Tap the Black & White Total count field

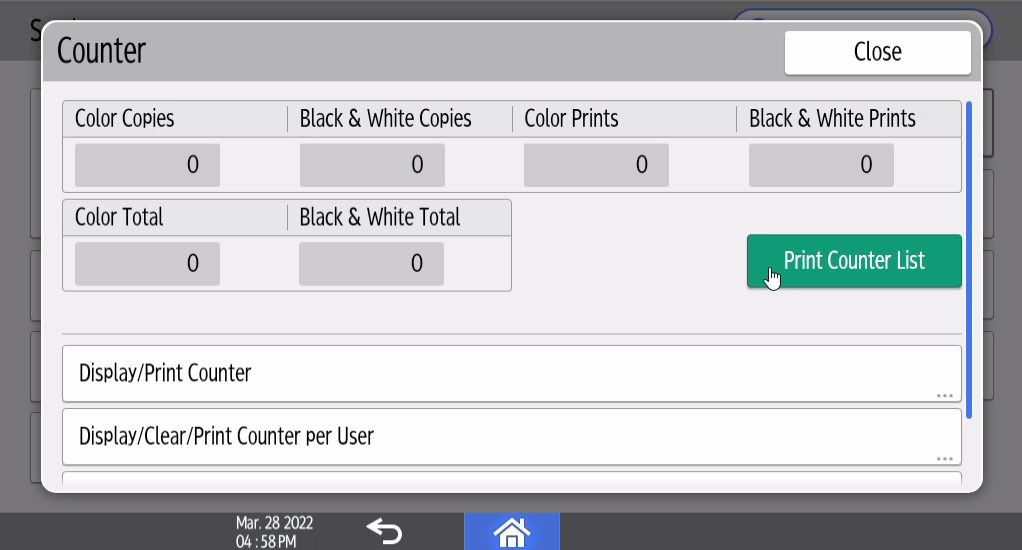(x=371, y=264)
